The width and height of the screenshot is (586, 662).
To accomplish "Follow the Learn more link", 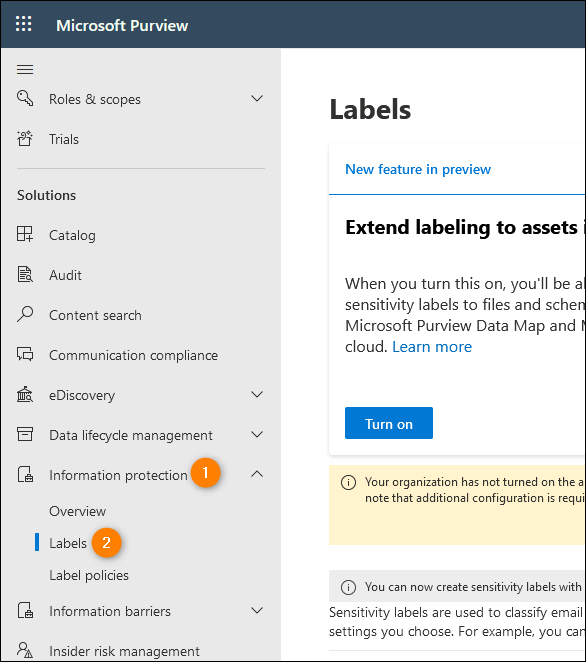I will click(432, 347).
